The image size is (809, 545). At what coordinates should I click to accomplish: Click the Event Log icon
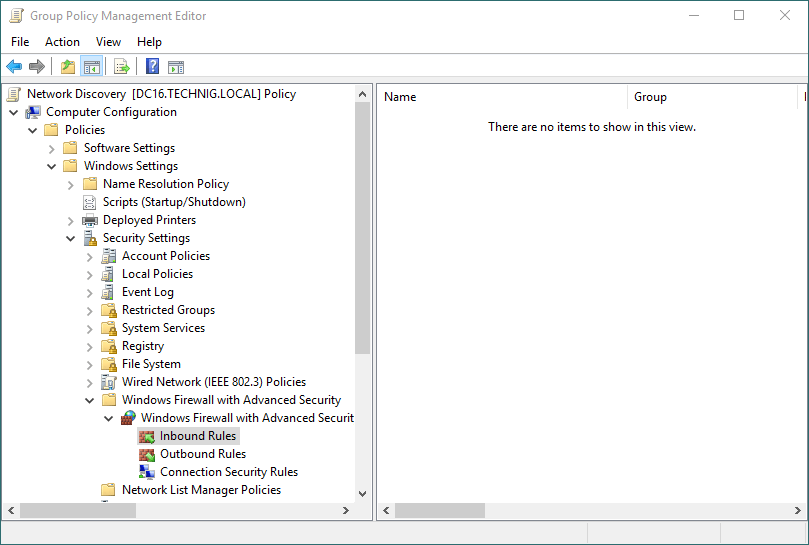click(108, 292)
